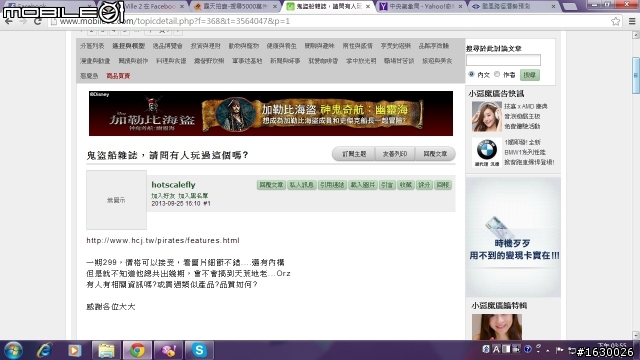Image resolution: width=640 pixels, height=360 pixels.
Task: Click the hotscalefly avatar placeholder
Action: click(116, 200)
